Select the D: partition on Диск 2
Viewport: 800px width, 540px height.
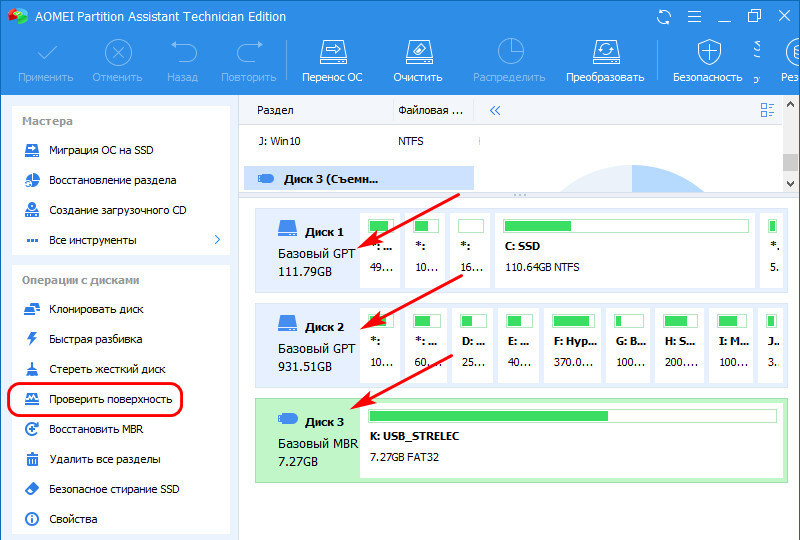click(x=472, y=345)
